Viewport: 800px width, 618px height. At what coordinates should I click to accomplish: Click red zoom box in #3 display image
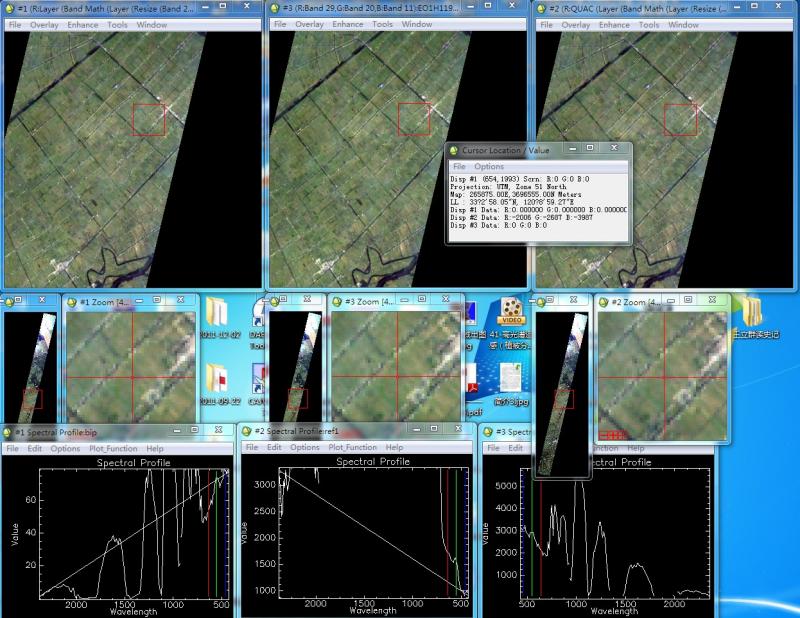tap(414, 119)
